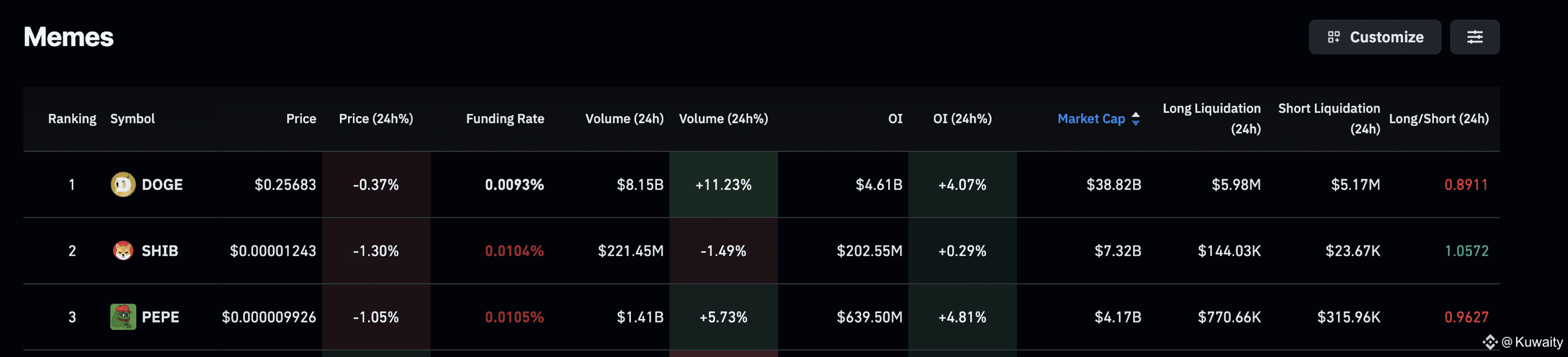Click the DOGE coin icon
Image resolution: width=1568 pixels, height=357 pixels.
coord(123,185)
